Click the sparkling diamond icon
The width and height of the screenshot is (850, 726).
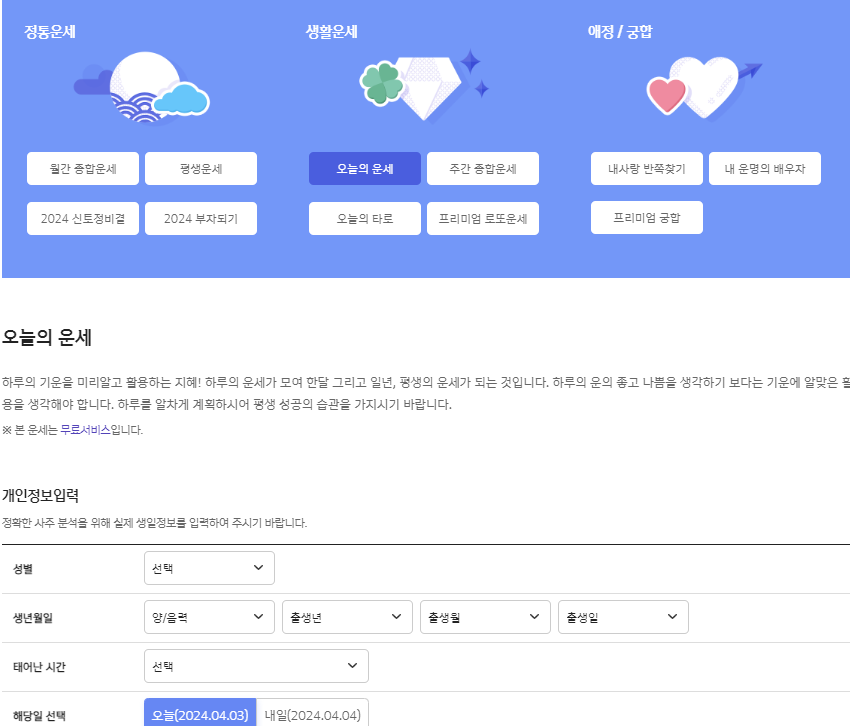(x=430, y=88)
